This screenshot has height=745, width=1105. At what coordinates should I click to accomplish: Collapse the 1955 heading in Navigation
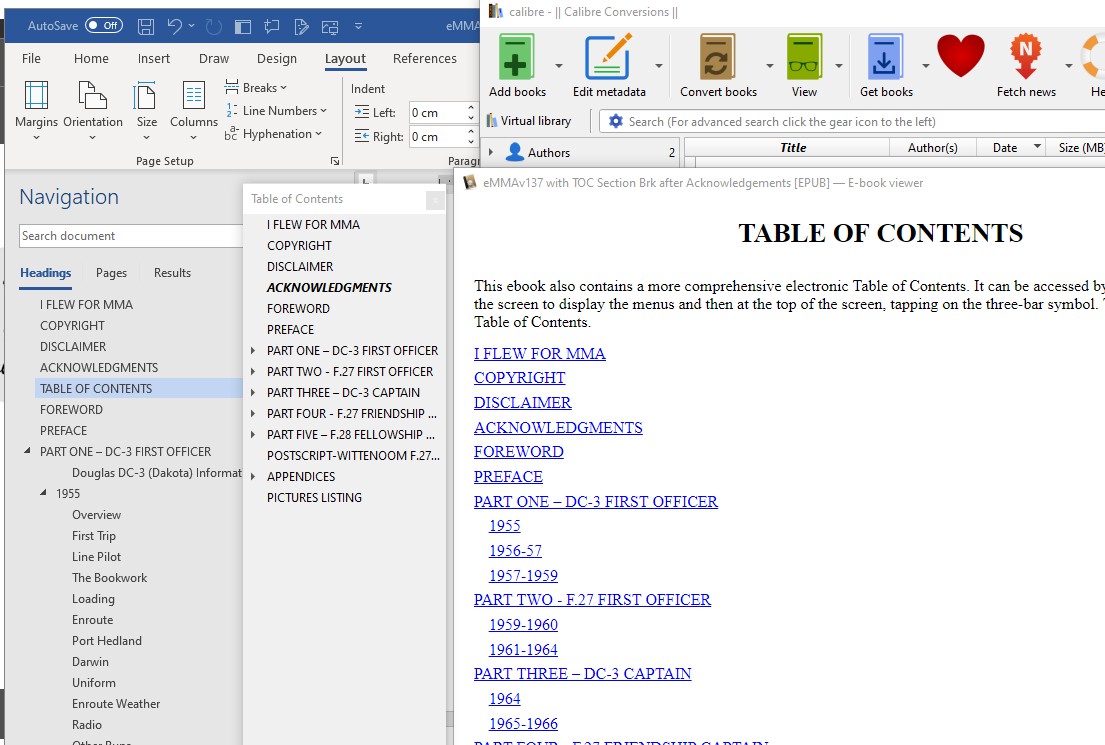click(44, 494)
